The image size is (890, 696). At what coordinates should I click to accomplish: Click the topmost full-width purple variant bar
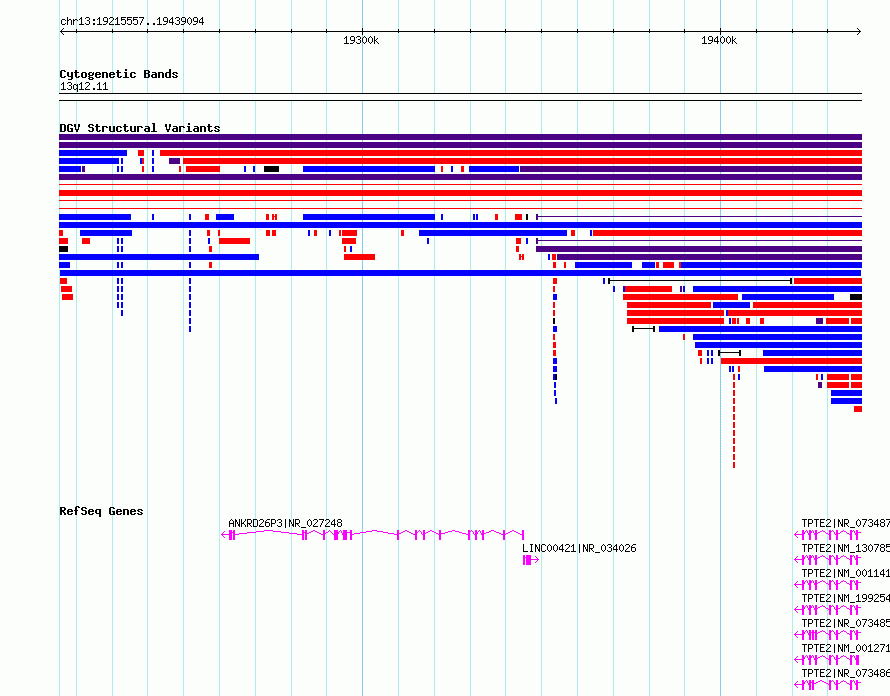pos(460,137)
